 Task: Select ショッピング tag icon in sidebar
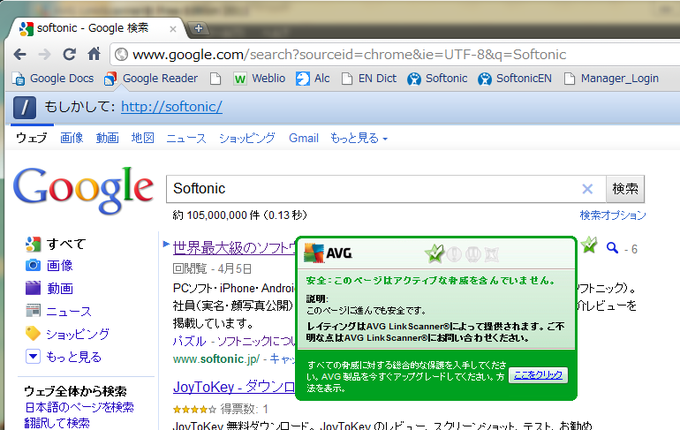click(x=33, y=334)
